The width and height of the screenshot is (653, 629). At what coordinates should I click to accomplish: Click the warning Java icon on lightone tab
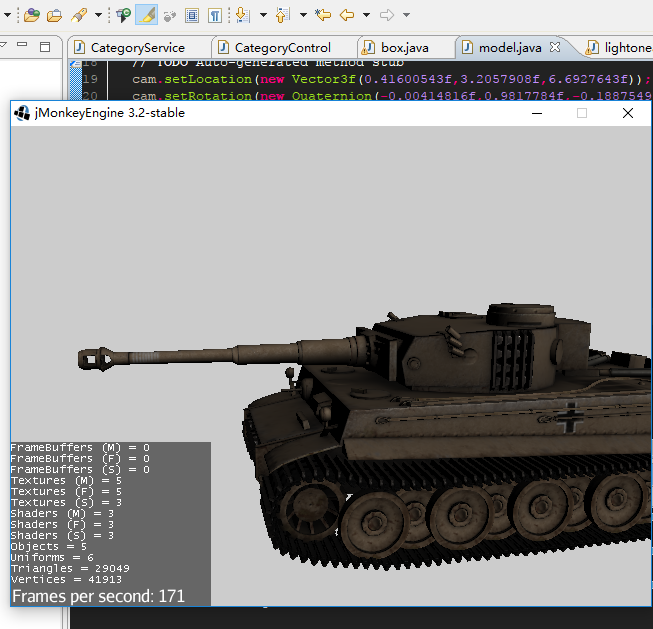592,47
